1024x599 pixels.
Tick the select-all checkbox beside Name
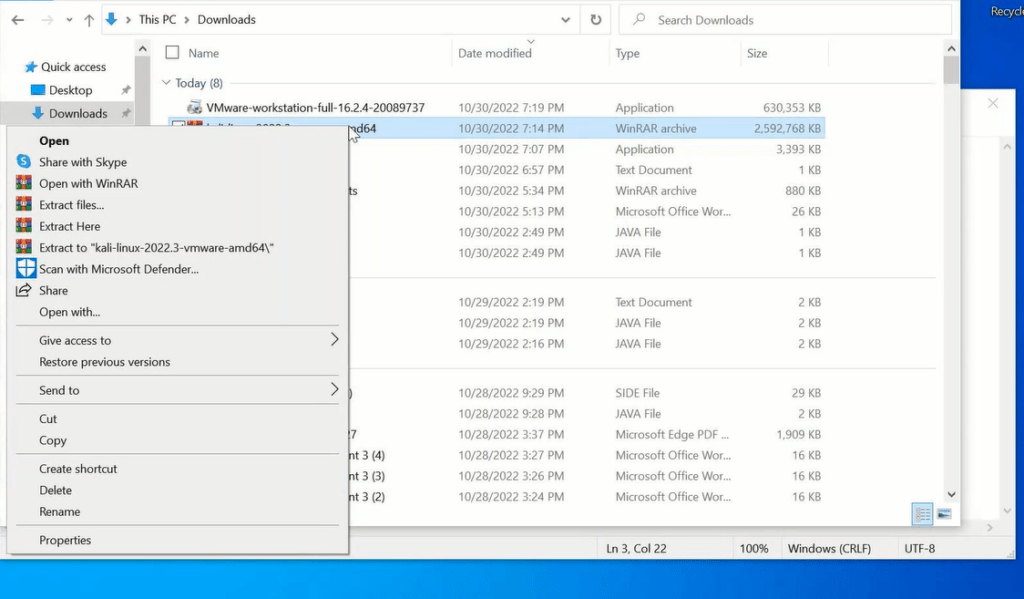(x=172, y=52)
